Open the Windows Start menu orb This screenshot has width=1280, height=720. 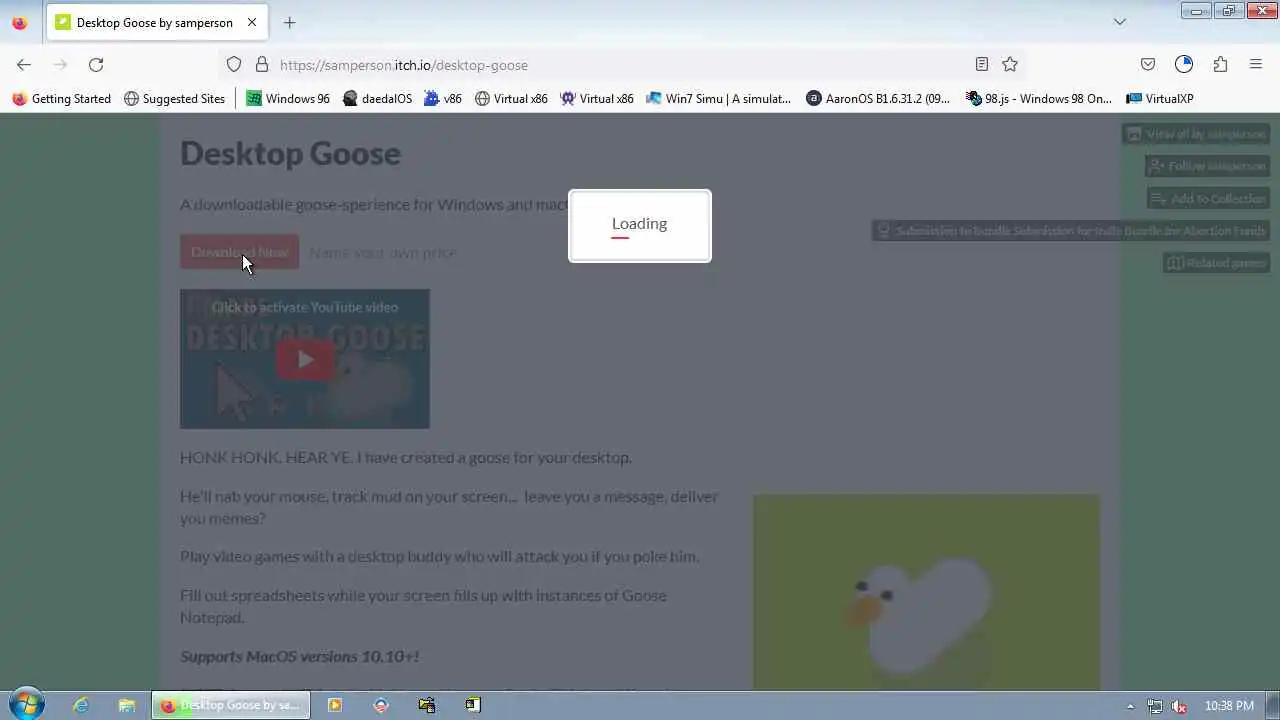coord(27,704)
